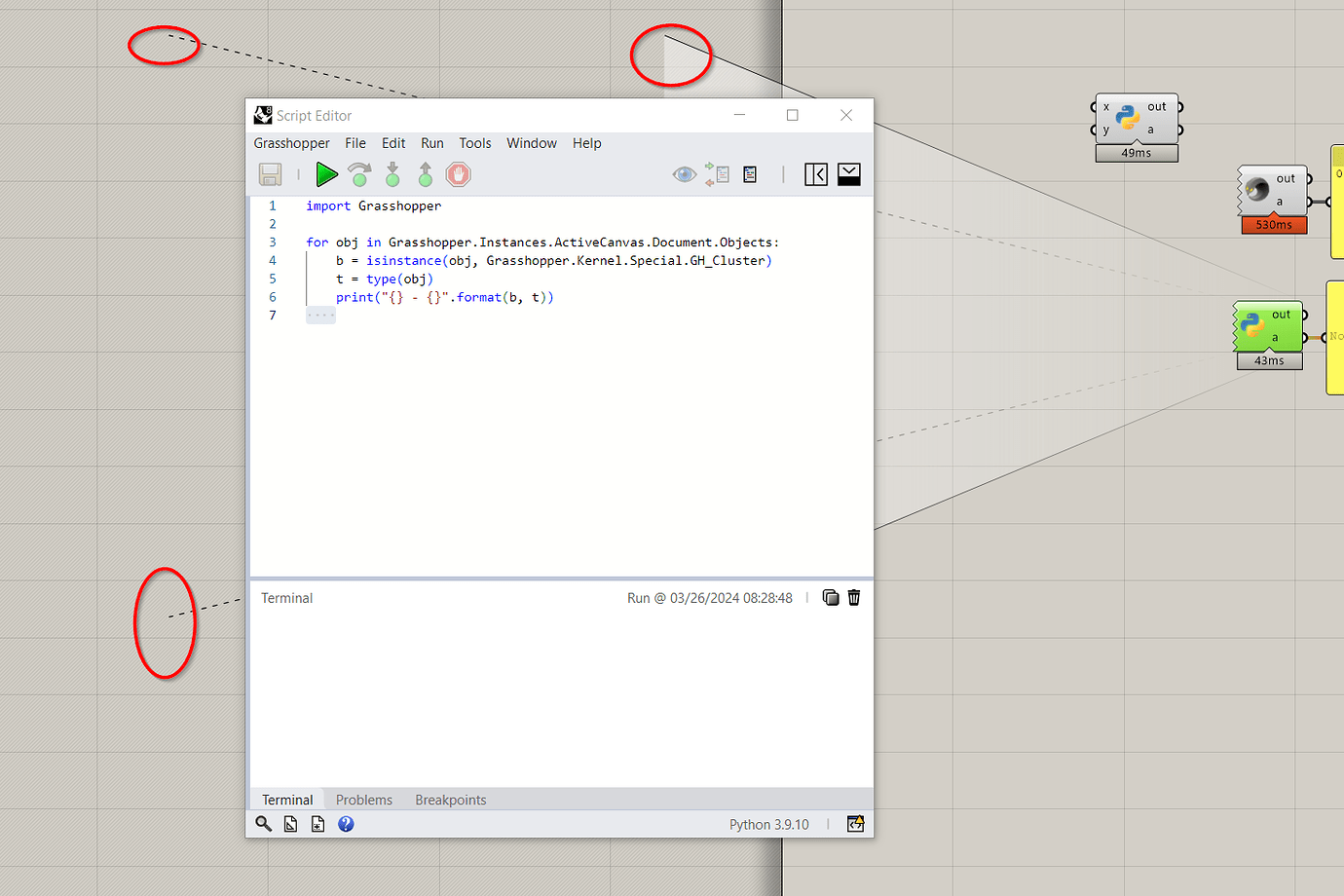The image size is (1344, 896).
Task: Copy terminal output using the copy icon
Action: [831, 597]
